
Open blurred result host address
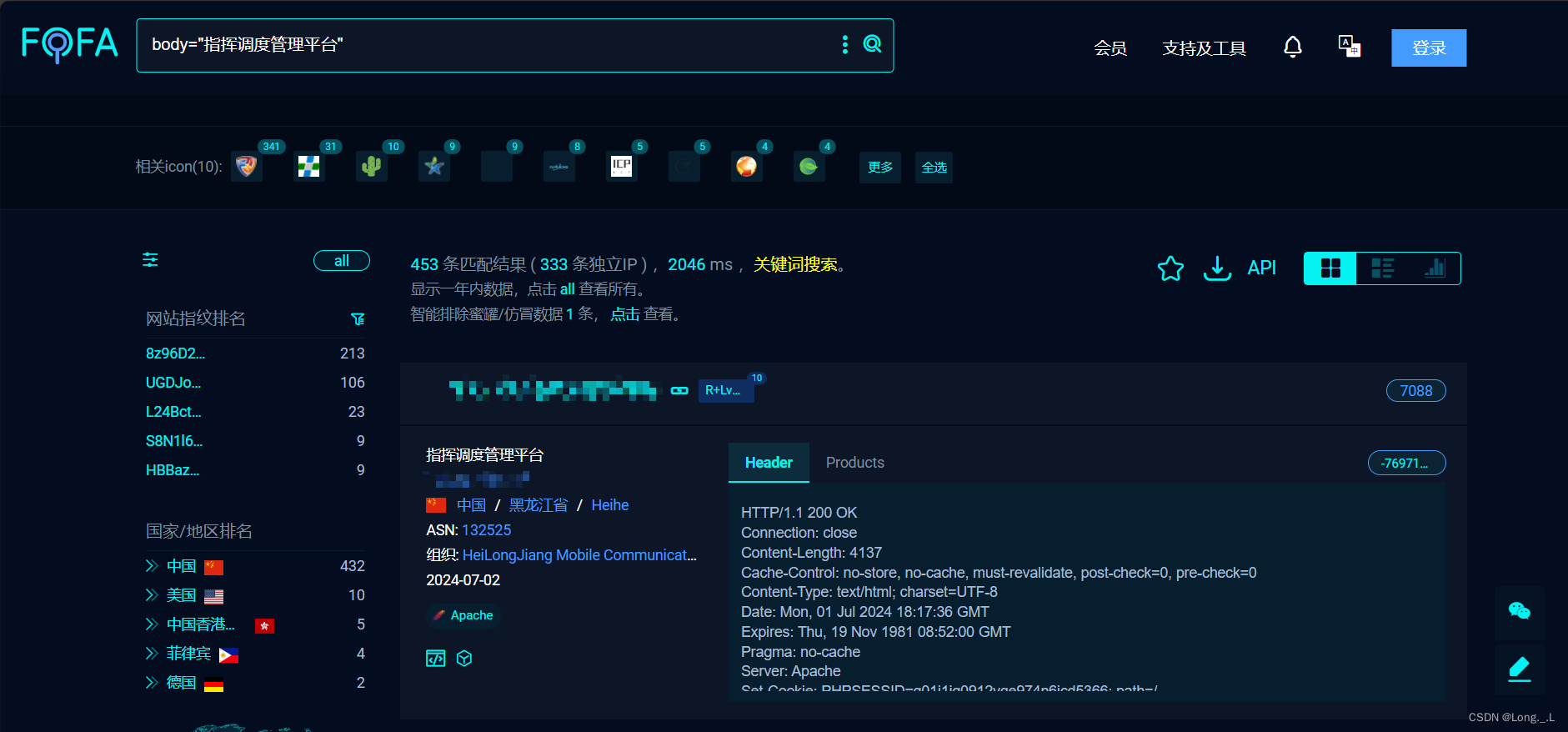point(554,390)
